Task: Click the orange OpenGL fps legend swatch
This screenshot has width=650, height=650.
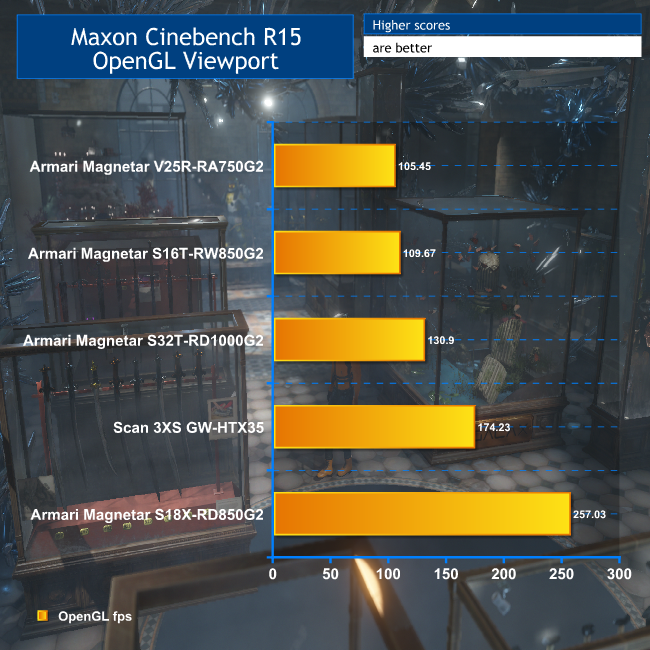Action: tap(42, 616)
